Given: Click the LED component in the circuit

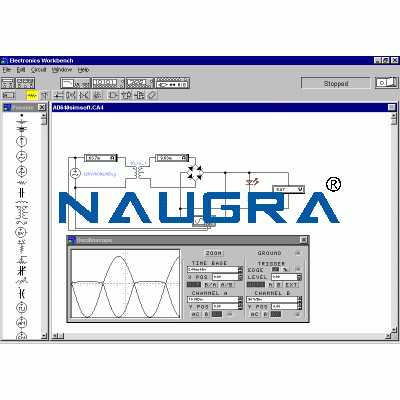Looking at the screenshot, I should [252, 182].
